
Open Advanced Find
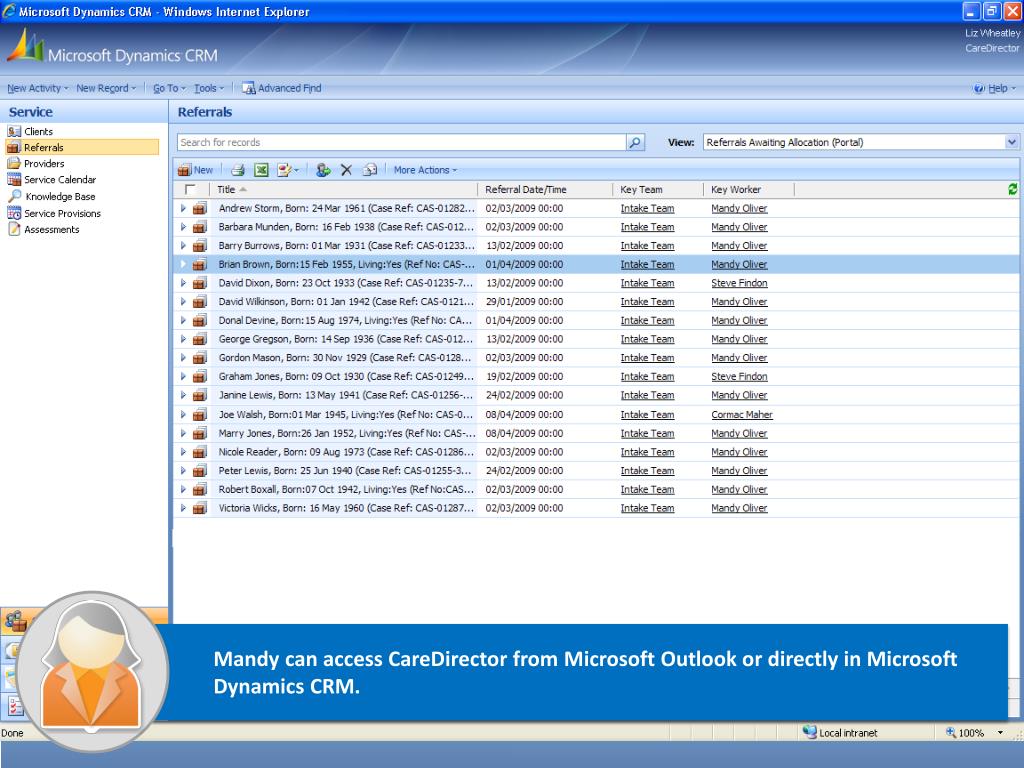[281, 88]
